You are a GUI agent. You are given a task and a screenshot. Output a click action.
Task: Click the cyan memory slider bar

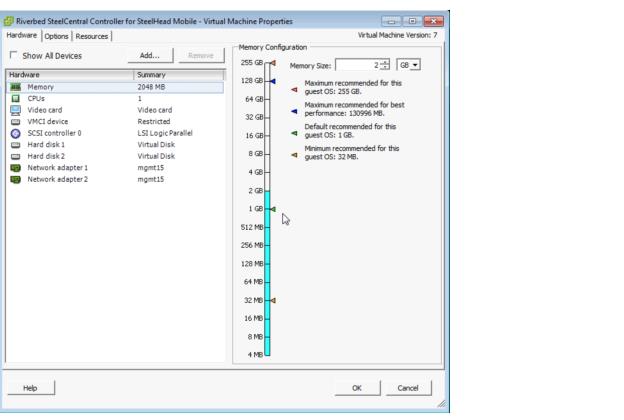point(267,273)
